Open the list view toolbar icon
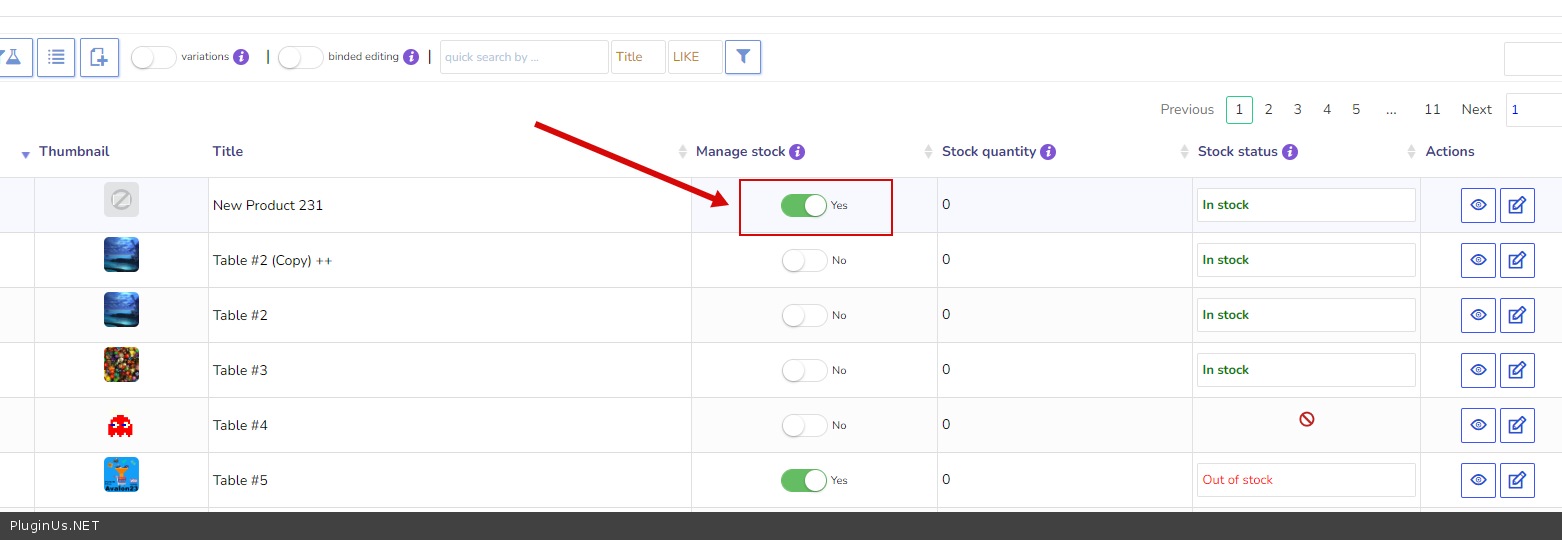Viewport: 1562px width, 540px height. pyautogui.click(x=56, y=57)
